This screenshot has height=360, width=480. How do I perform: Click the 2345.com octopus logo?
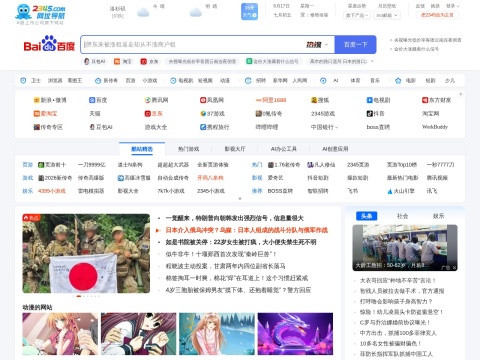(40, 12)
